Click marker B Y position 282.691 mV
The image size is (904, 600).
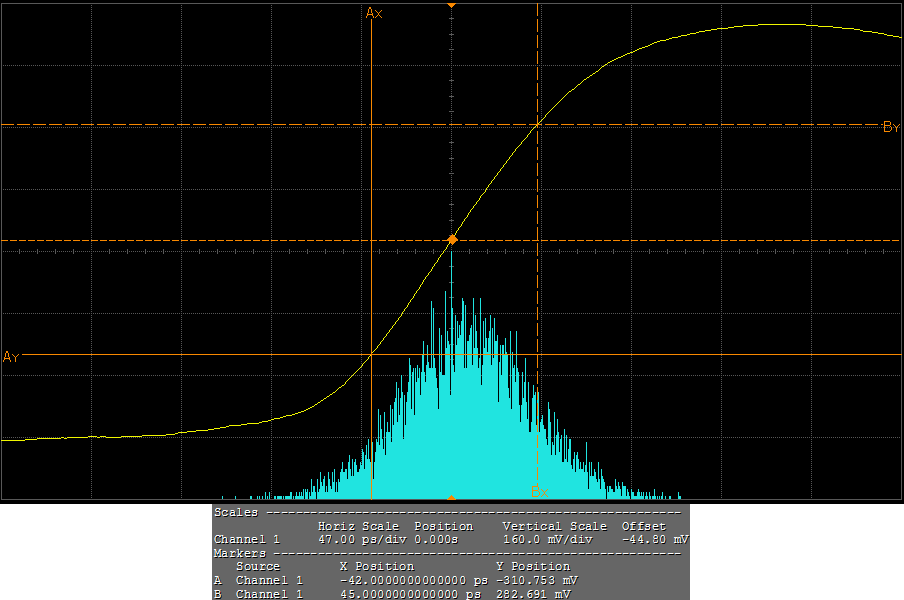[534, 594]
